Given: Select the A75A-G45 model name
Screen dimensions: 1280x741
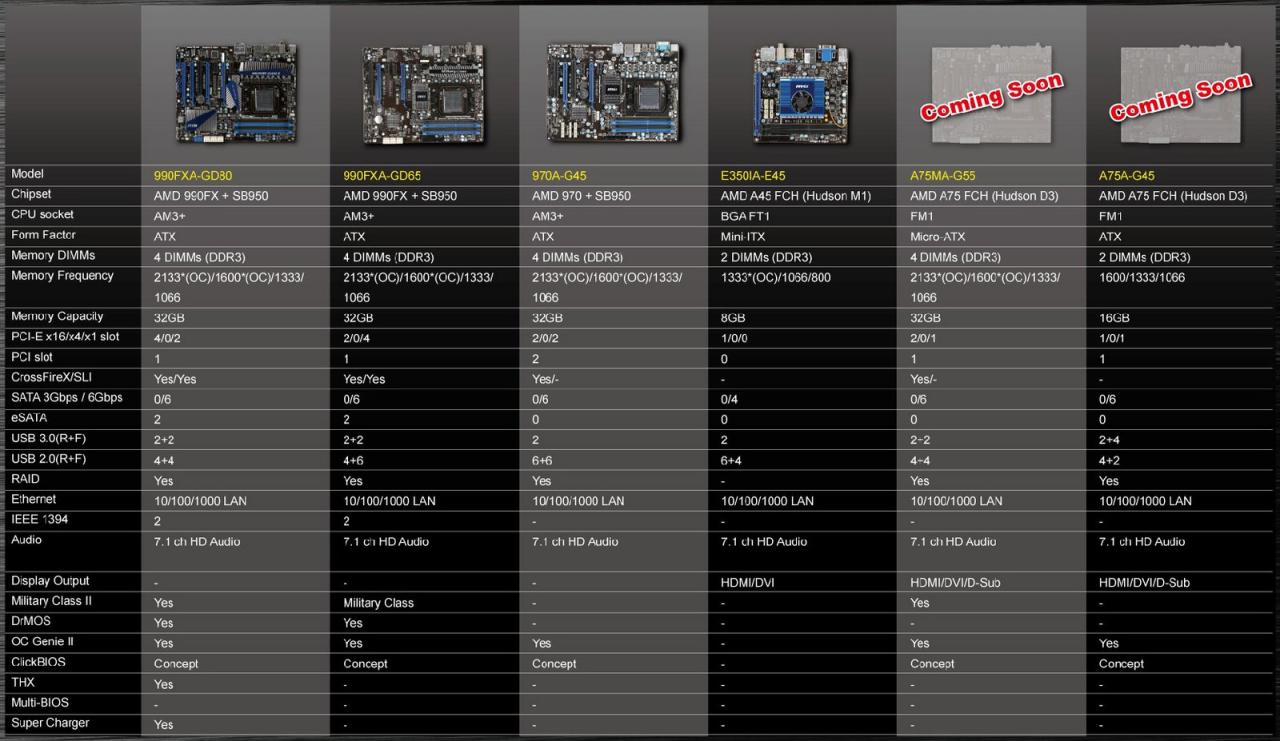Looking at the screenshot, I should [x=1127, y=175].
